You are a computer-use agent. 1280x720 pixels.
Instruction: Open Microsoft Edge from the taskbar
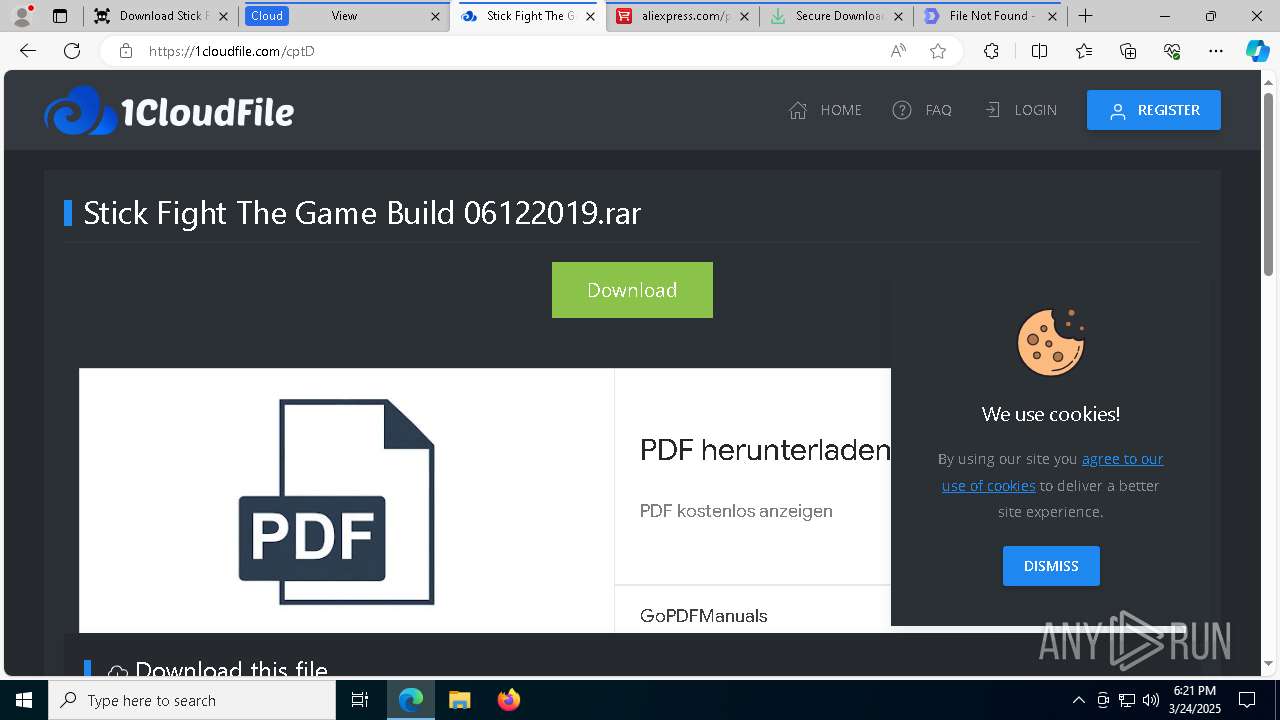(x=411, y=700)
